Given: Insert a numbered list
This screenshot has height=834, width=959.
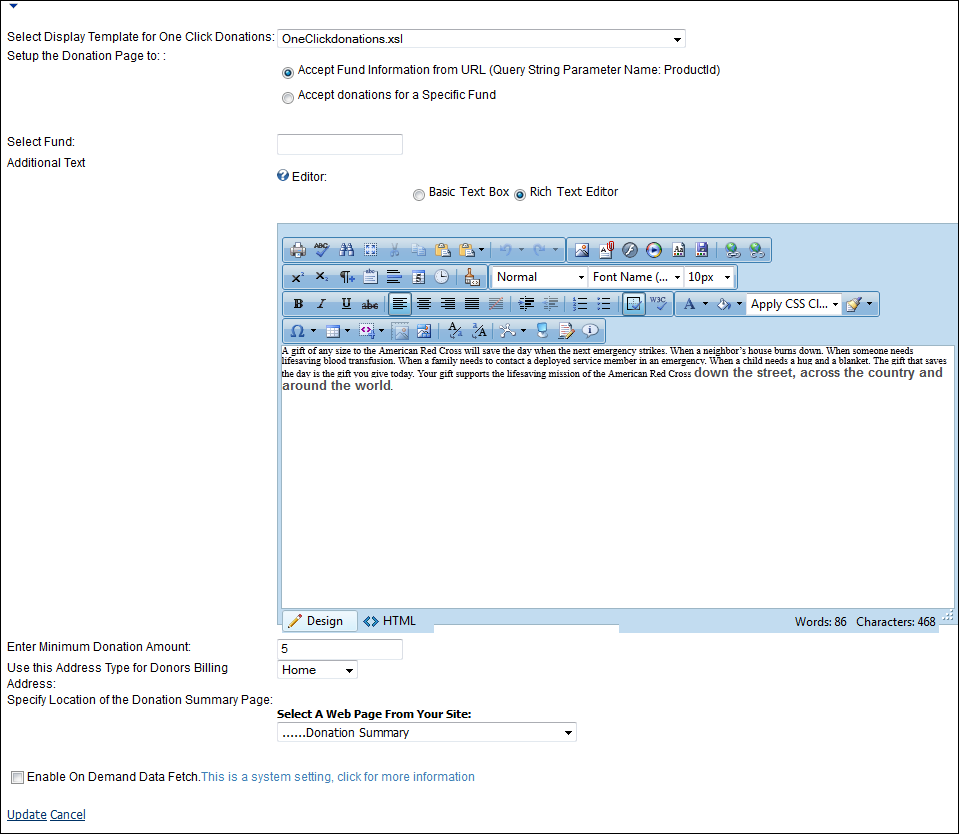Looking at the screenshot, I should [x=580, y=304].
